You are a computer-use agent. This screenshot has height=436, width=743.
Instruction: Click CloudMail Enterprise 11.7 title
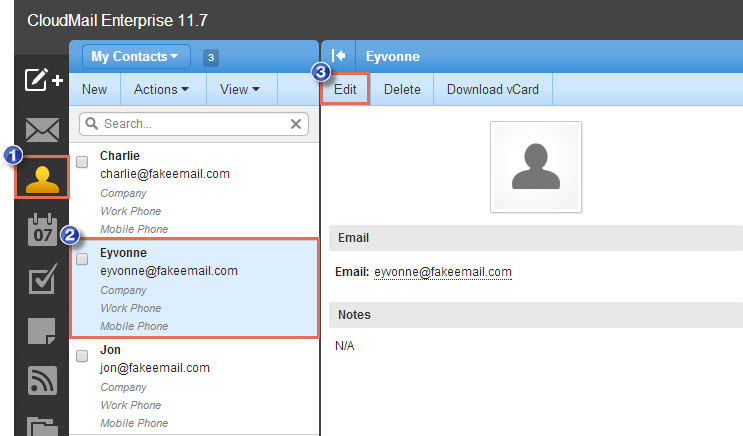coord(118,20)
